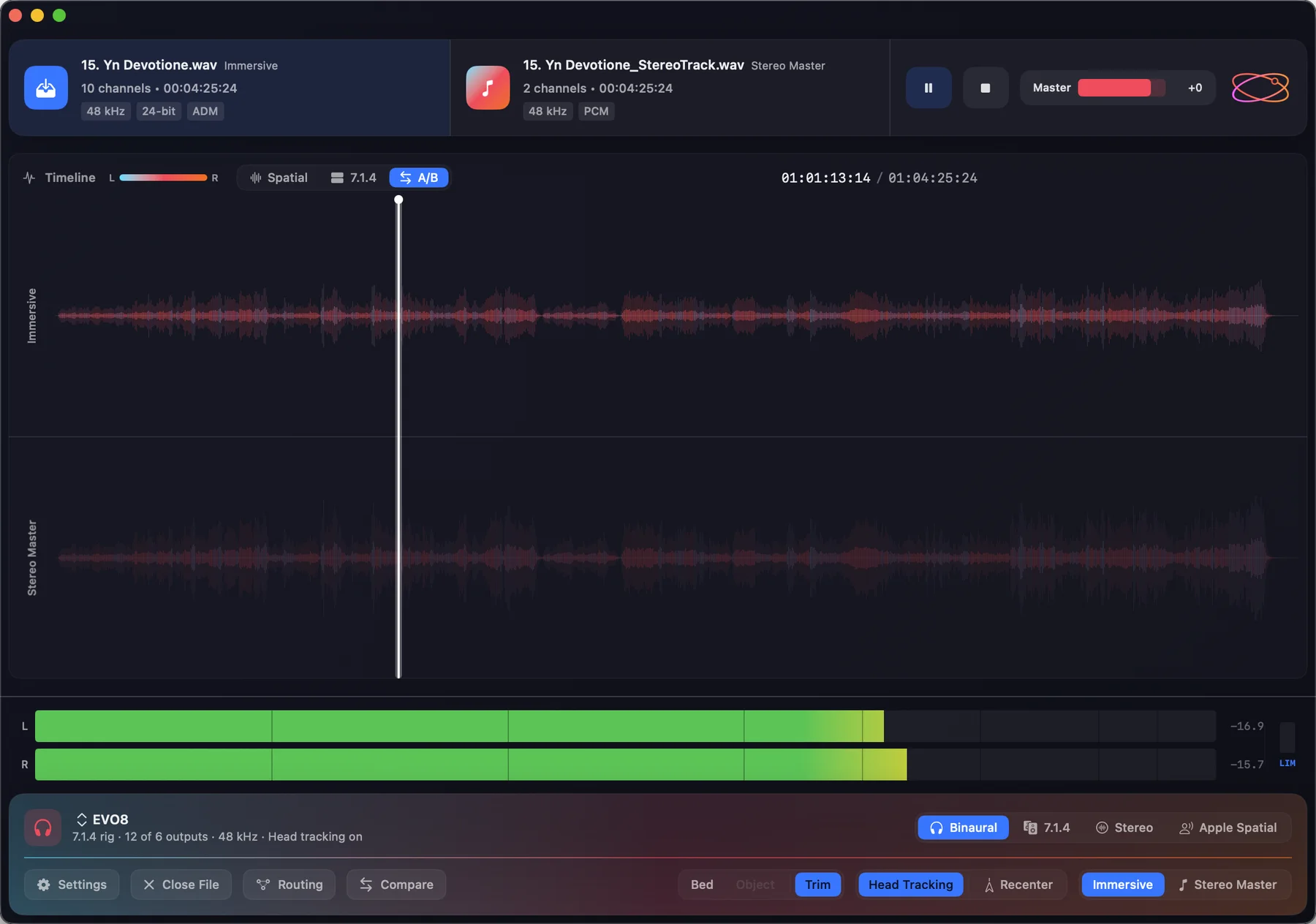Click the Compare button

pos(396,885)
